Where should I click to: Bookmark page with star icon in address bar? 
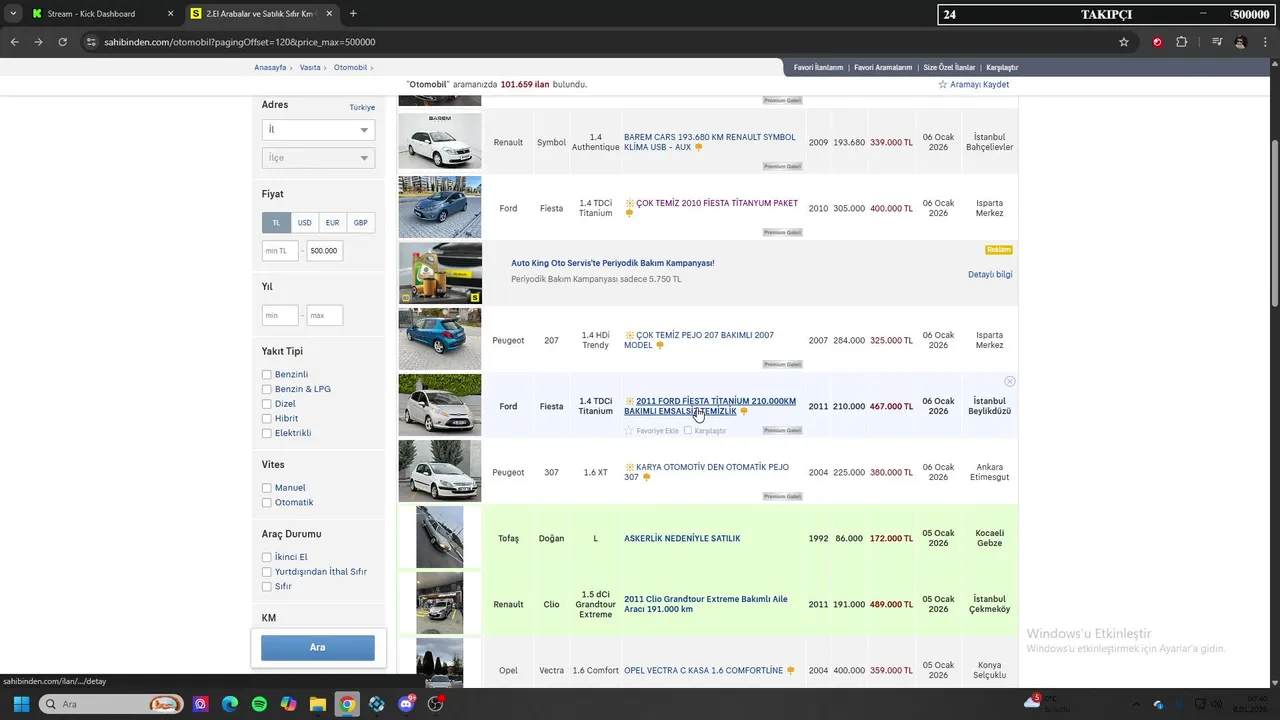(x=1124, y=42)
